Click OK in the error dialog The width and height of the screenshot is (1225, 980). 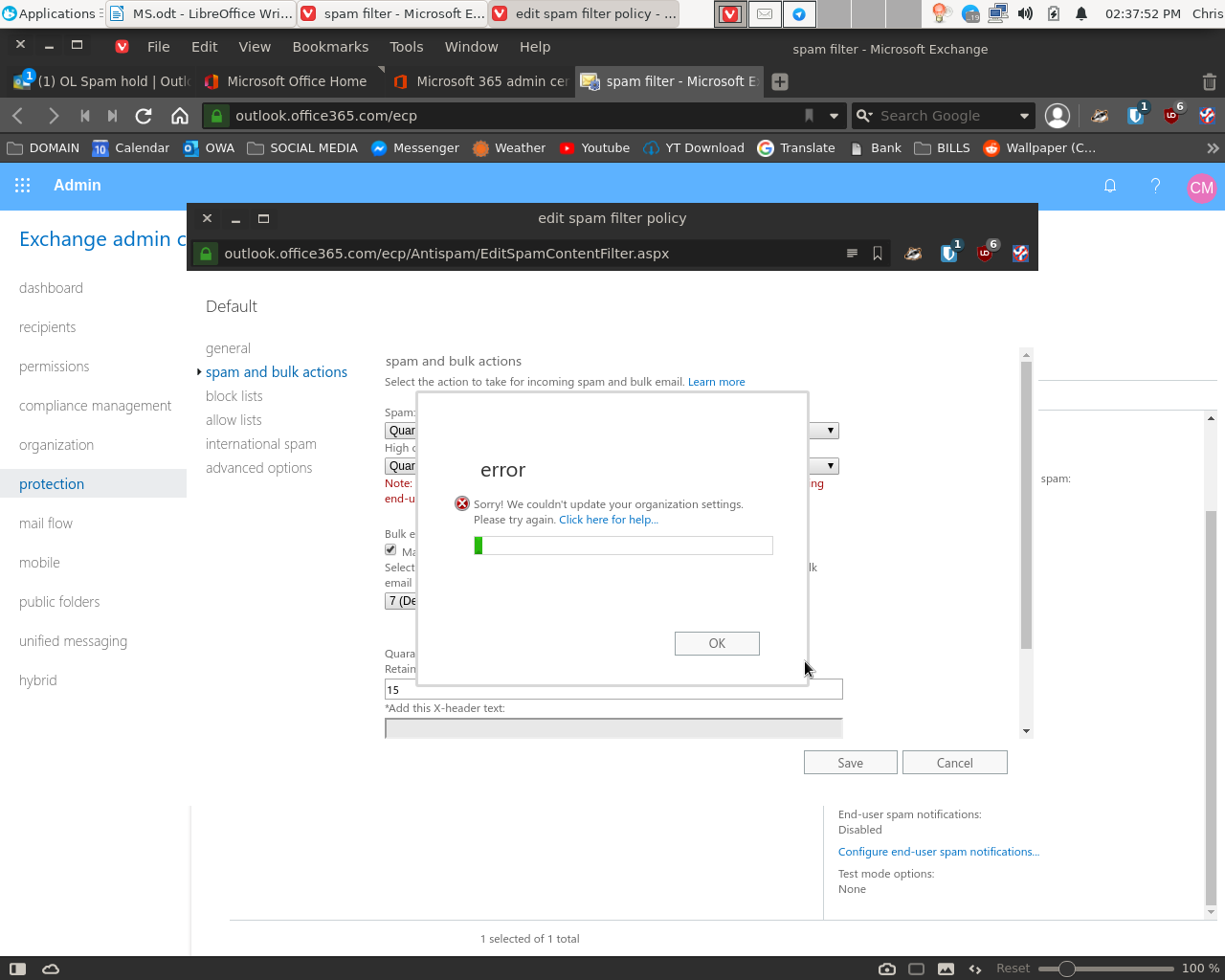(x=717, y=643)
